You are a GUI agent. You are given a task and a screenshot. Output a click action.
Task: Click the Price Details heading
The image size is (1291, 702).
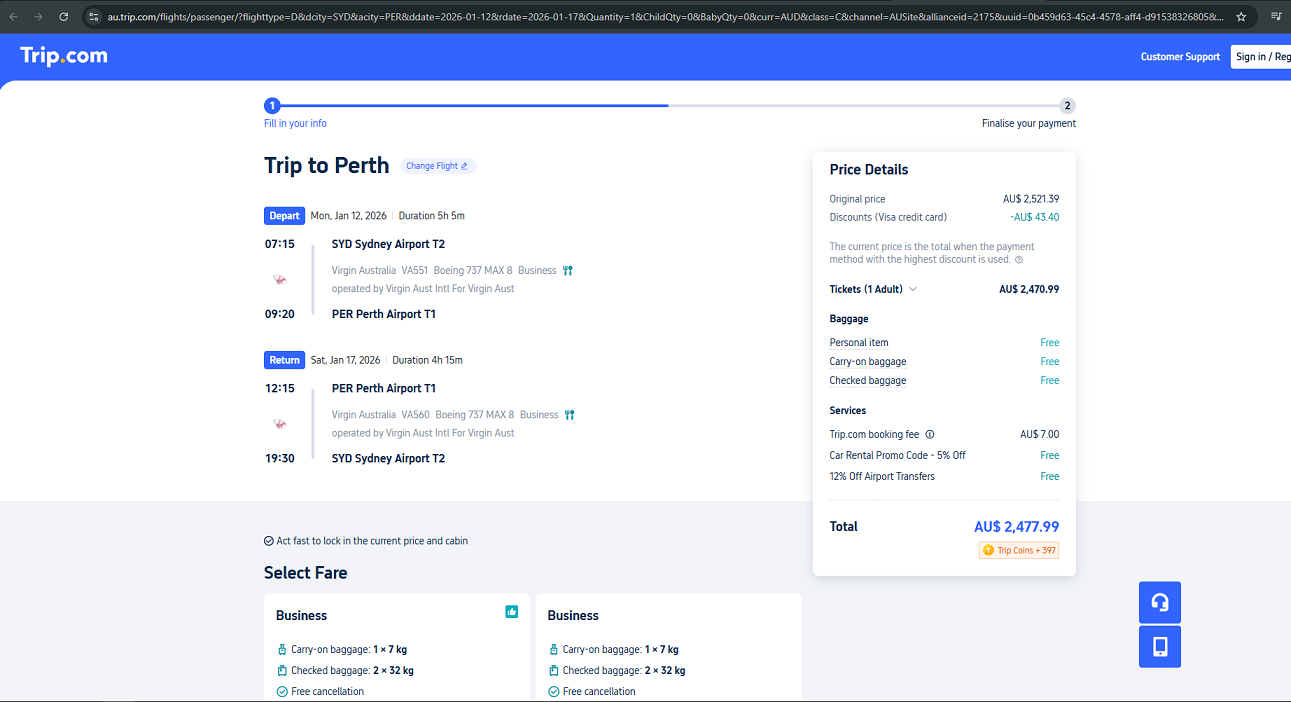(x=869, y=170)
